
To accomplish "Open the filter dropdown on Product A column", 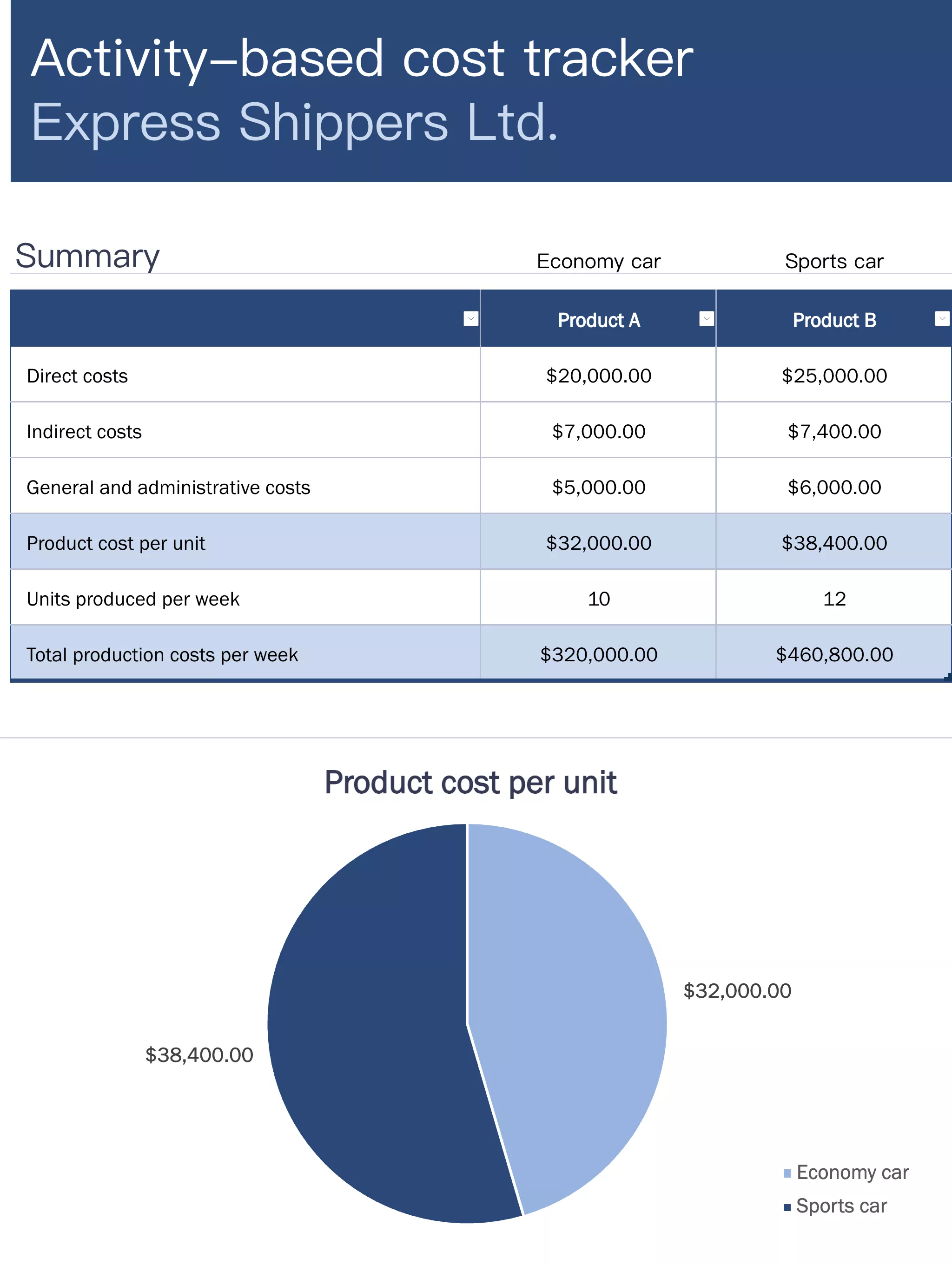I will coord(706,319).
